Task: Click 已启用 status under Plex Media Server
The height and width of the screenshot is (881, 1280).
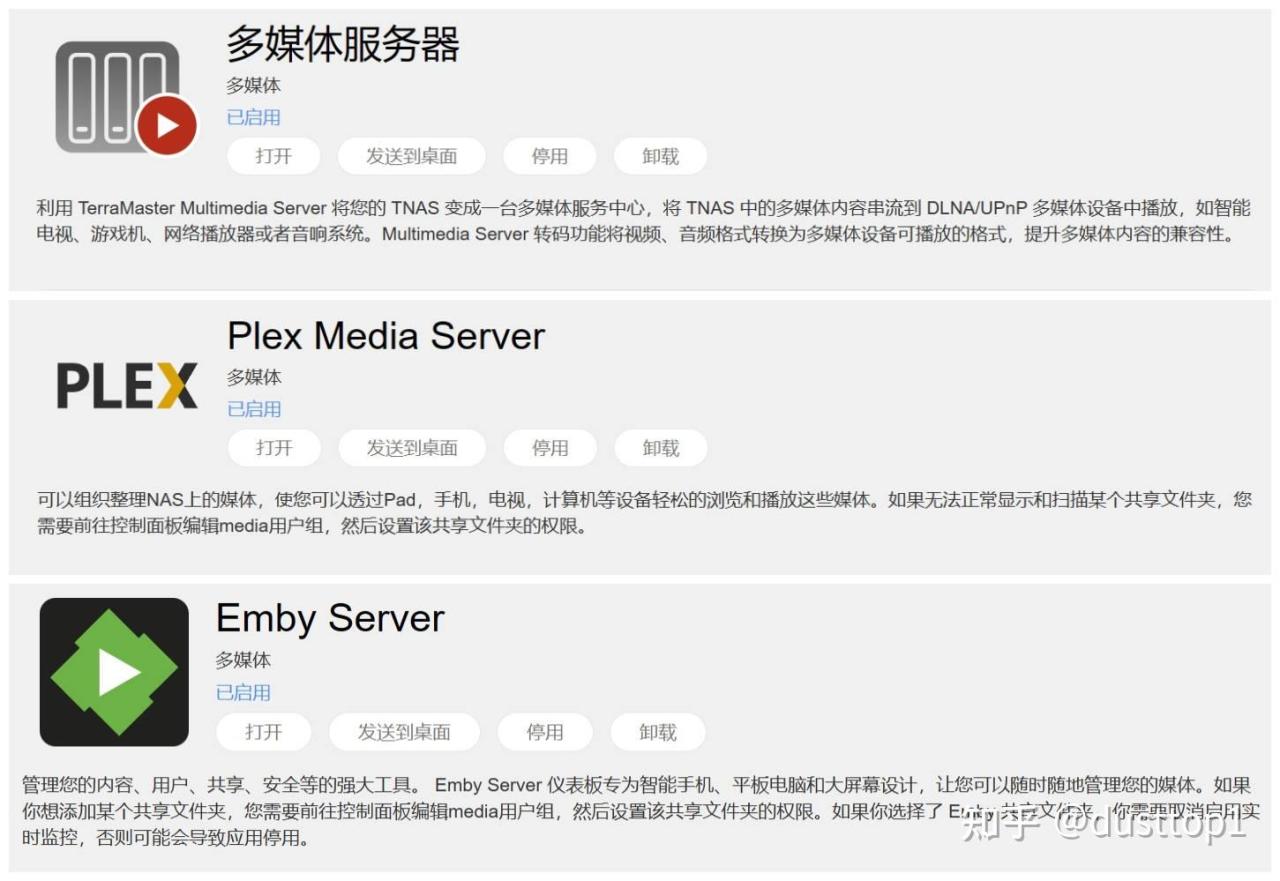Action: tap(254, 409)
